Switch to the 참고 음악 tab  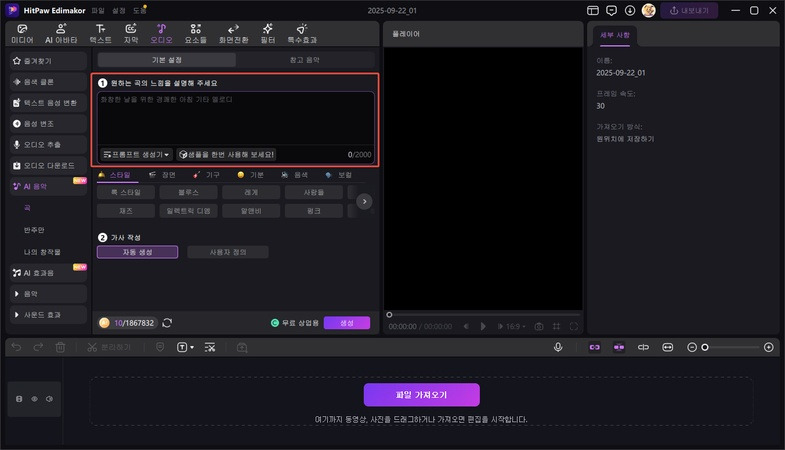(305, 60)
